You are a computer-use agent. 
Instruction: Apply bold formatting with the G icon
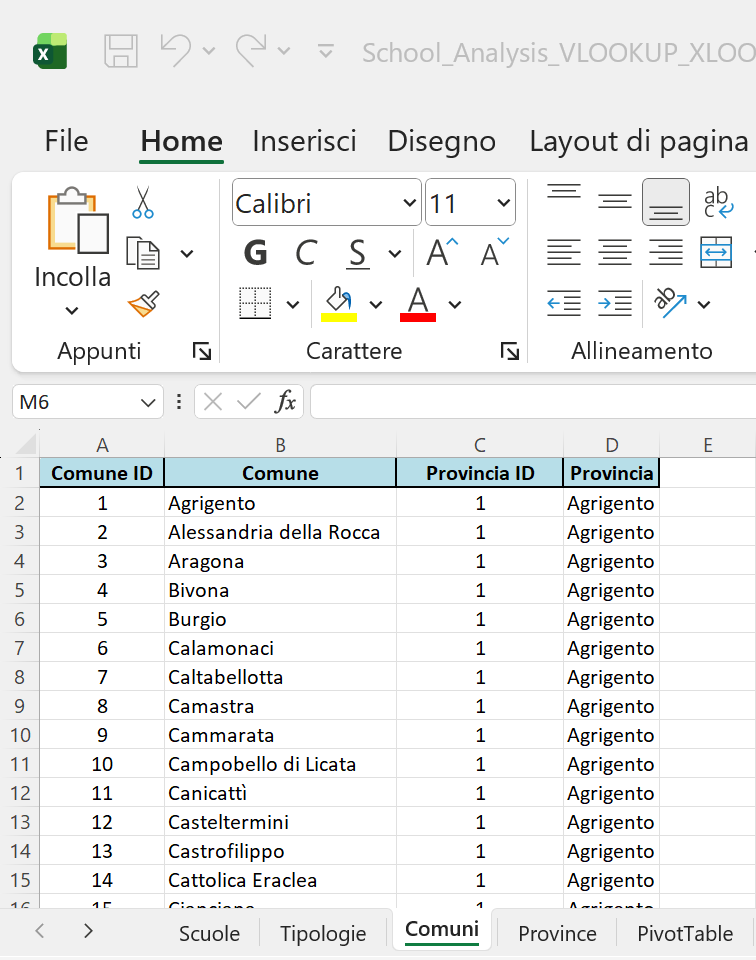(255, 252)
